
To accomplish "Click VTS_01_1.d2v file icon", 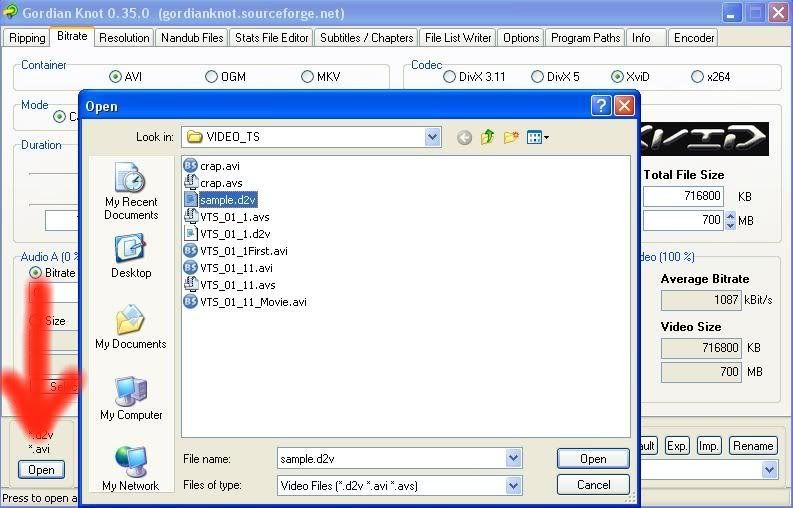I will 190,234.
